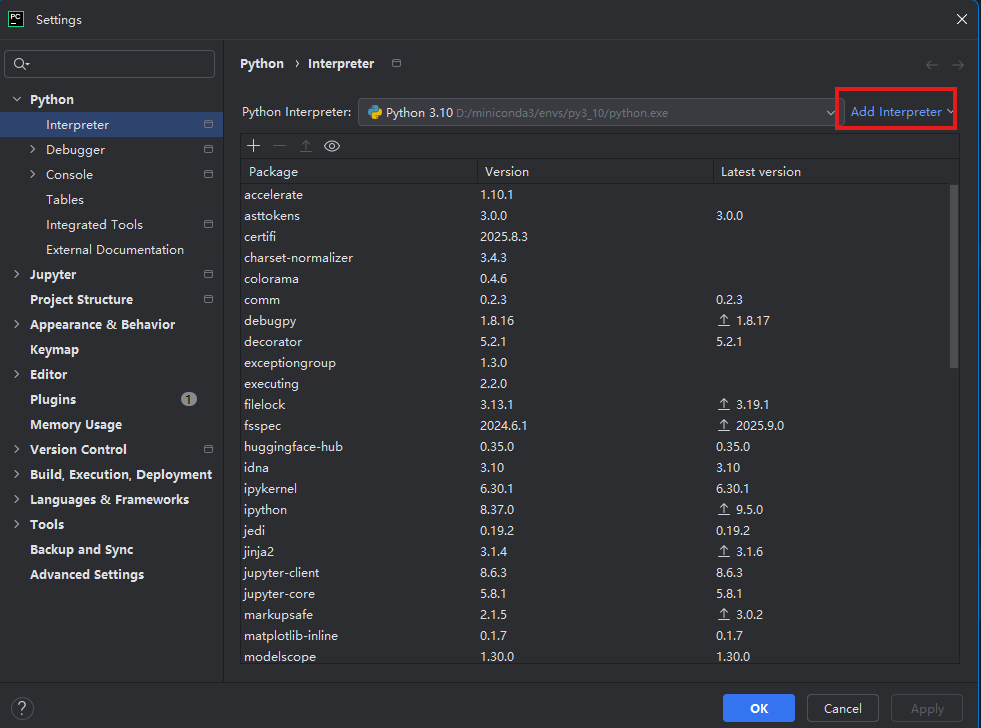This screenshot has height=728, width=981.
Task: Open the Keymap settings page
Action: [111, 350]
